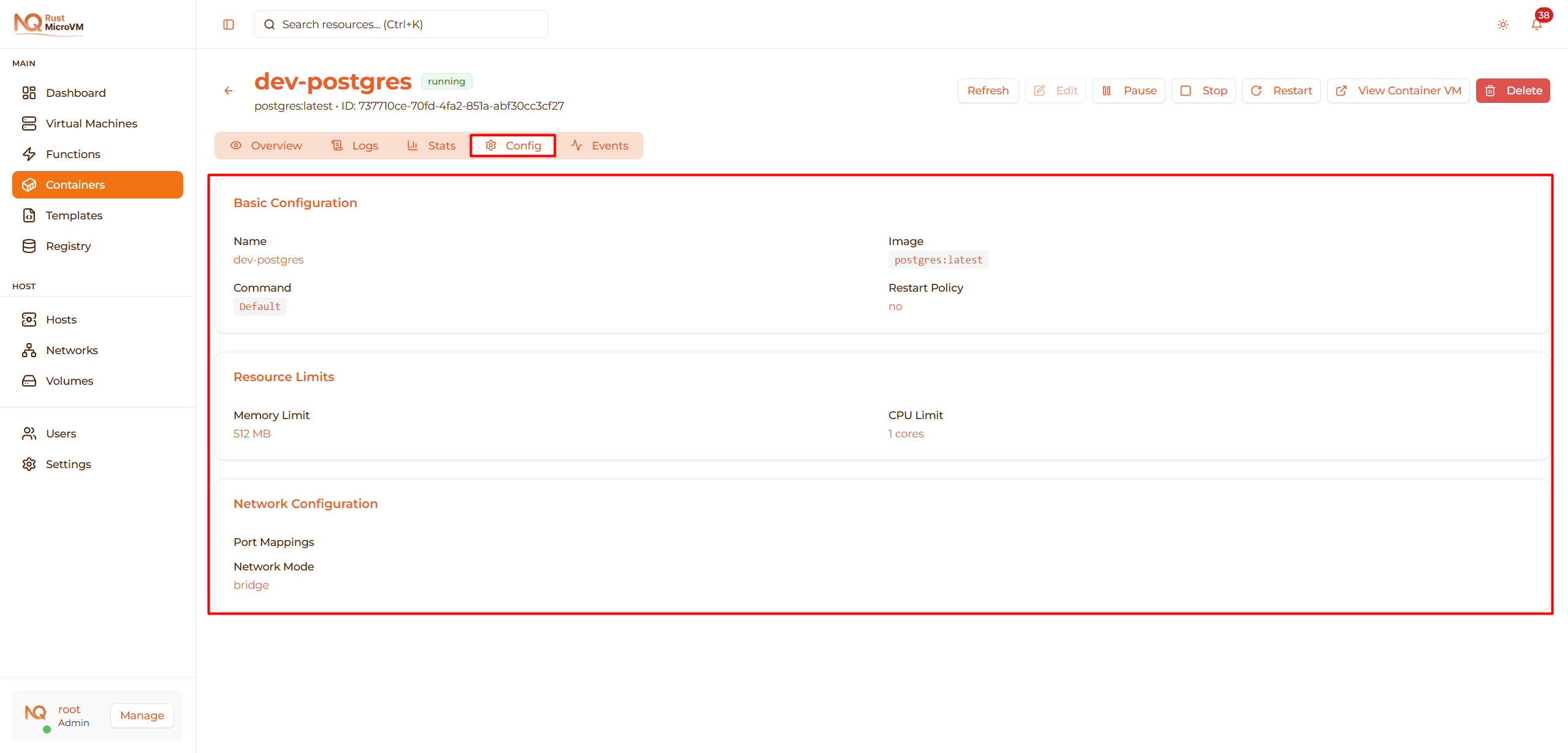Open the Events tab
Screen dimensions: 1568x753
tap(599, 145)
